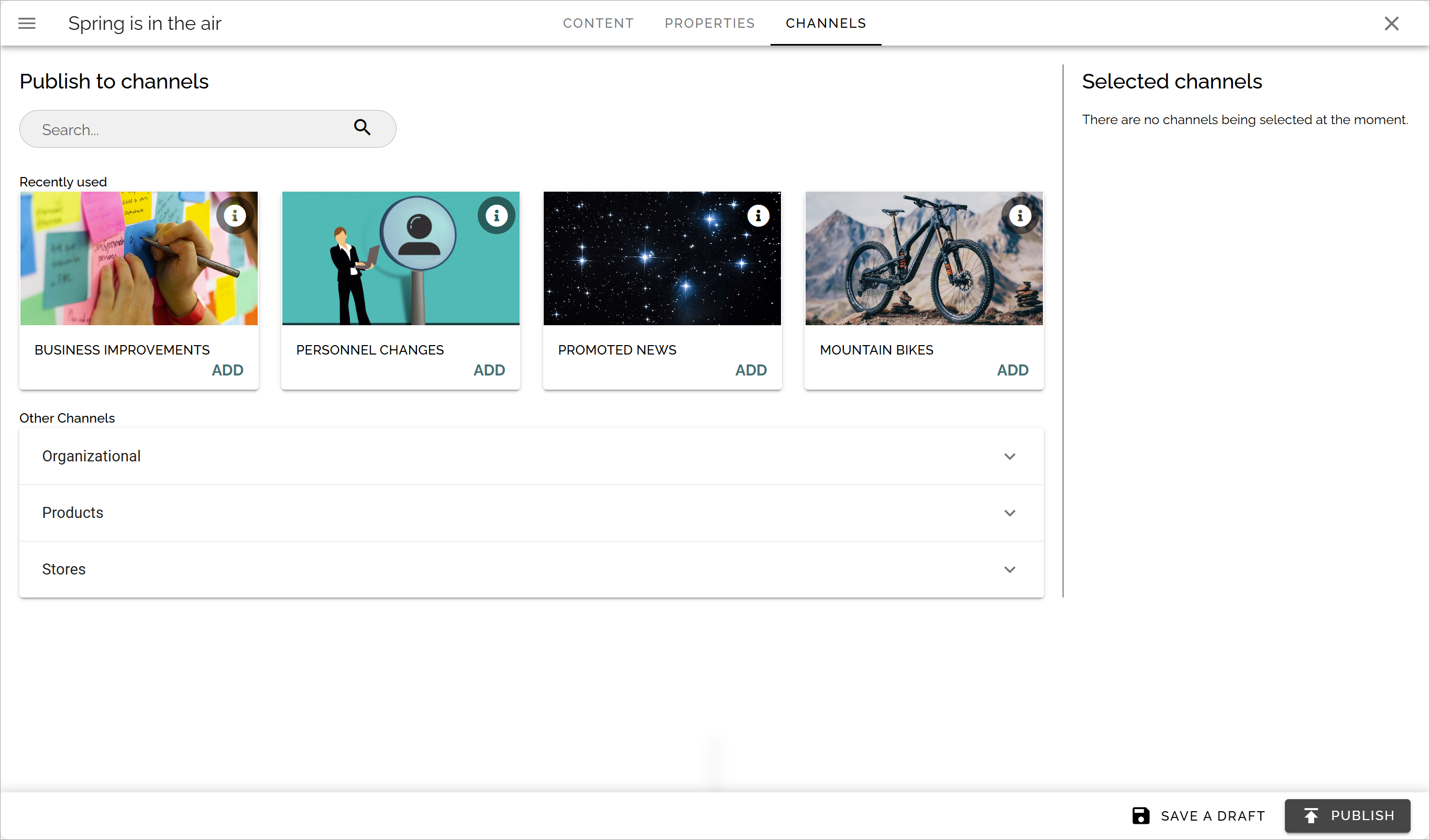1430x840 pixels.
Task: Click the 'PERSONNEL CHANGES' card title
Action: (370, 349)
